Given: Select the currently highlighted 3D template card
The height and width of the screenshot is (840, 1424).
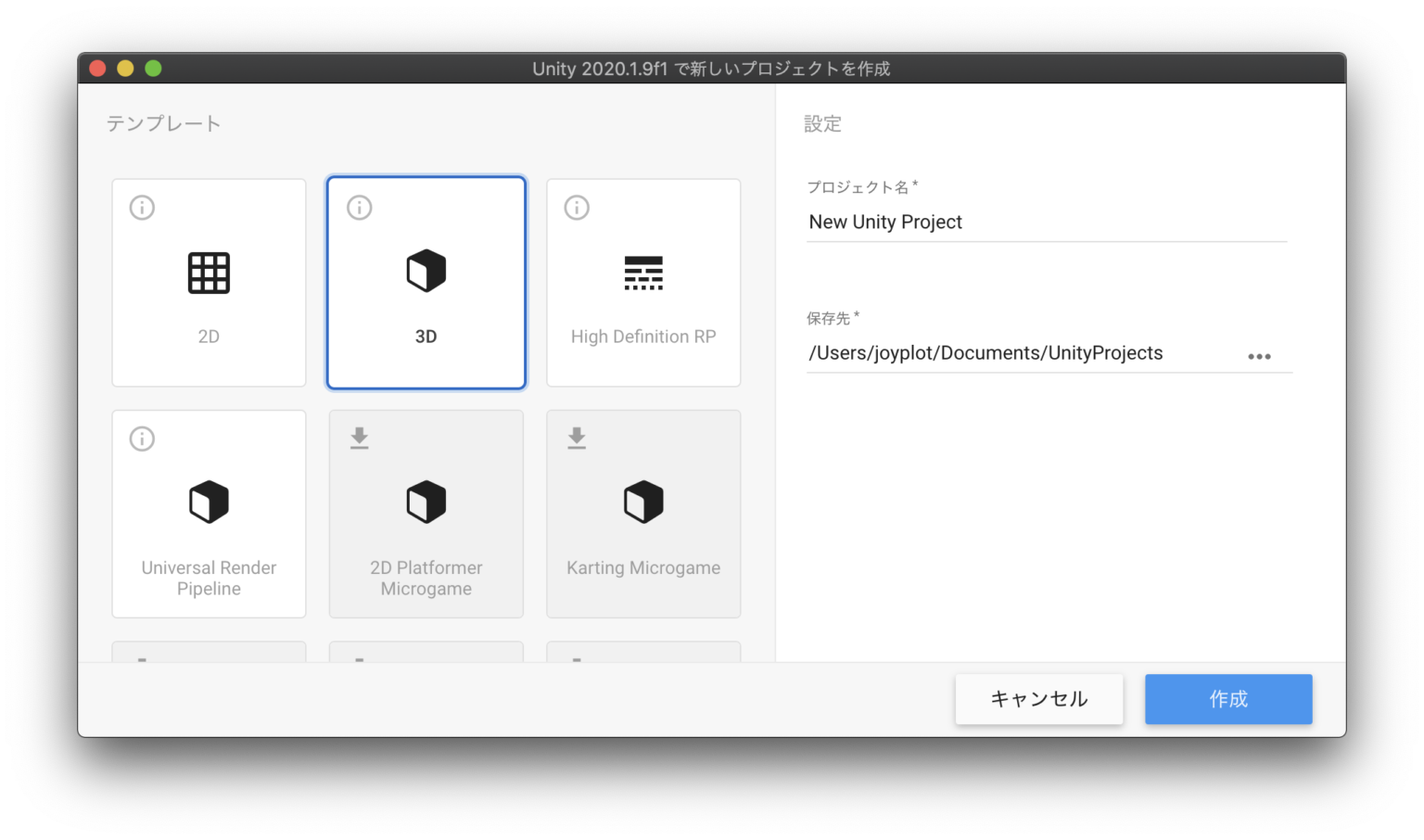Looking at the screenshot, I should pyautogui.click(x=426, y=283).
